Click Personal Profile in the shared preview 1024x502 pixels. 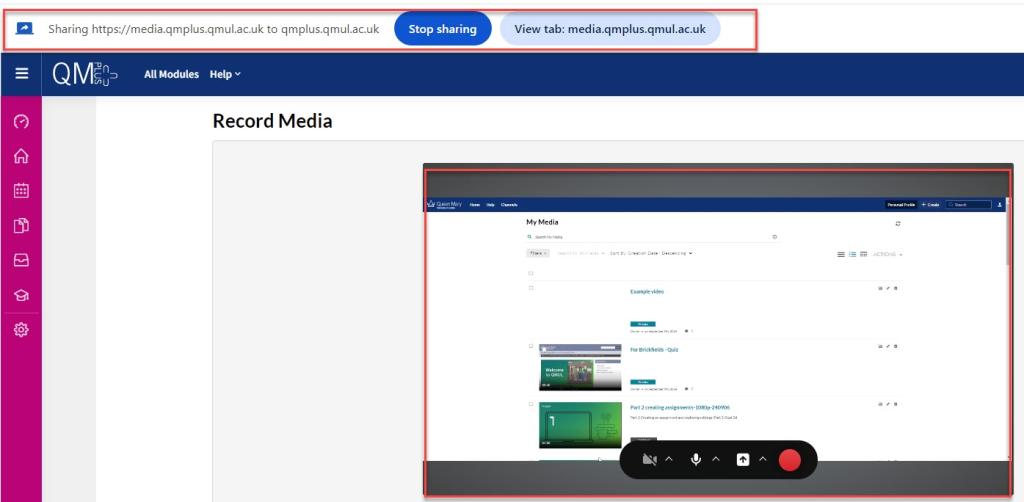pyautogui.click(x=901, y=205)
